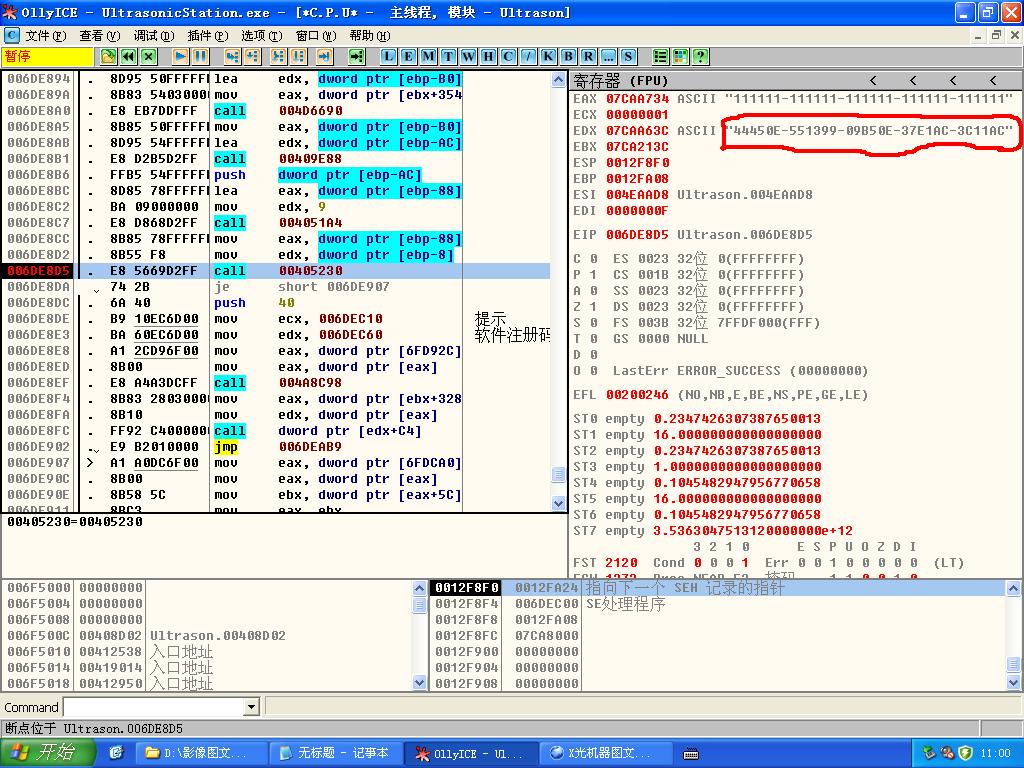
Task: Toggle the A flag value
Action: 594,291
